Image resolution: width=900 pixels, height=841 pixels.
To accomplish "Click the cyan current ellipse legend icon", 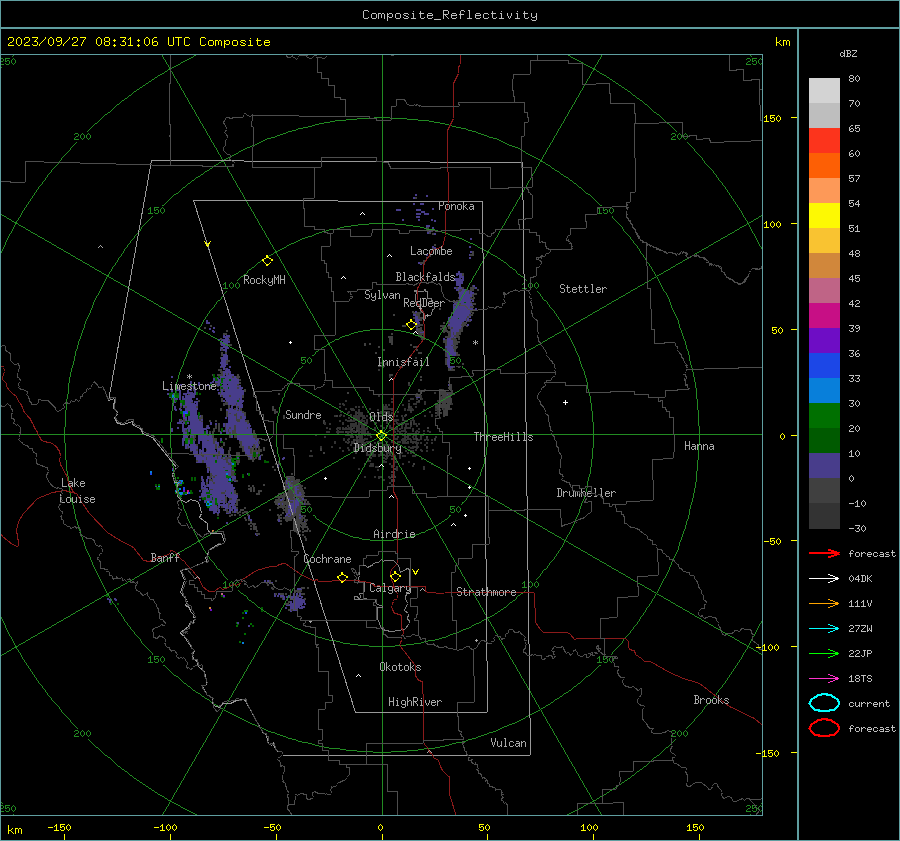I will [x=824, y=703].
